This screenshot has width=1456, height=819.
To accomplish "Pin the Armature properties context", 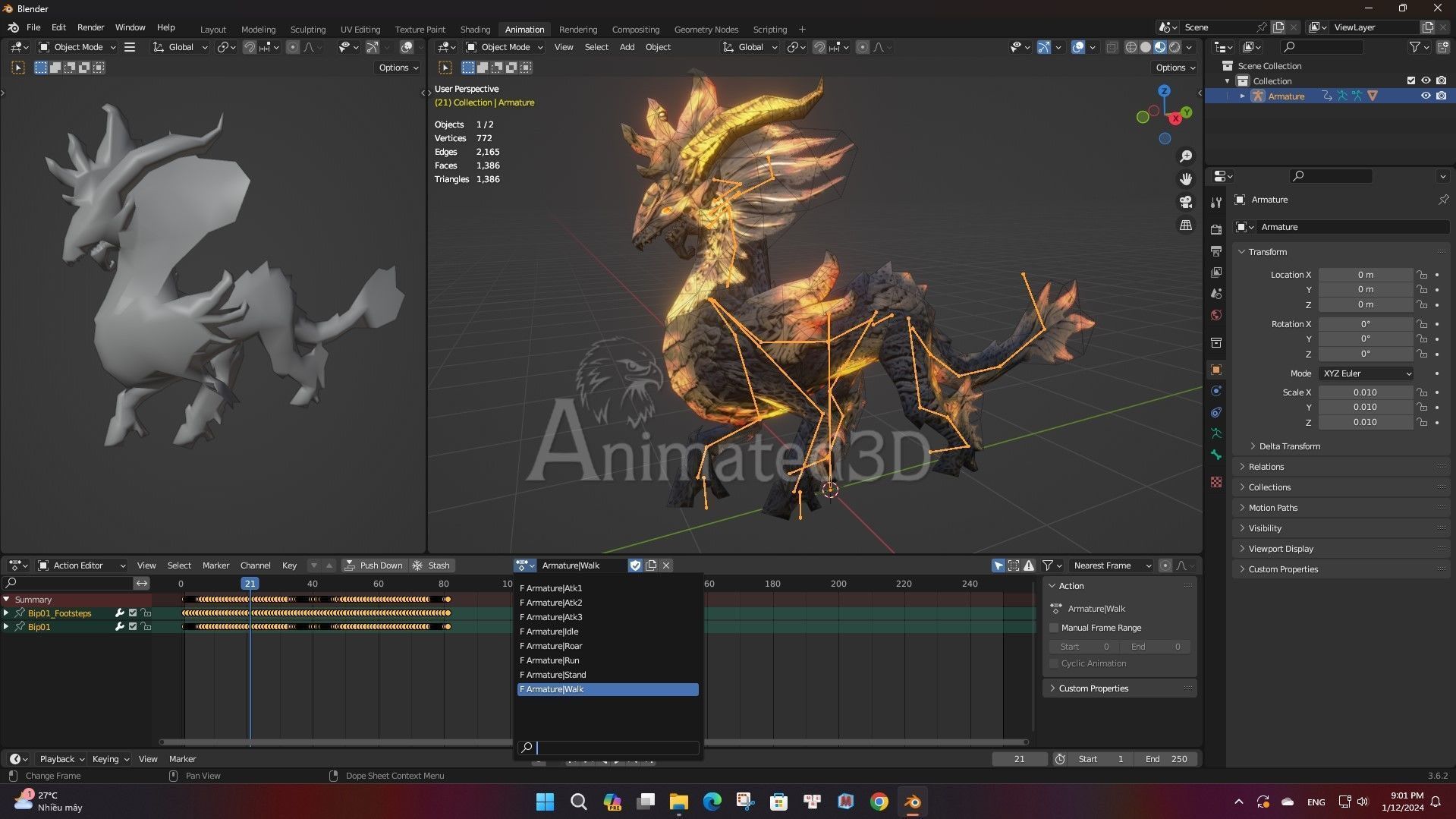I will [x=1442, y=200].
